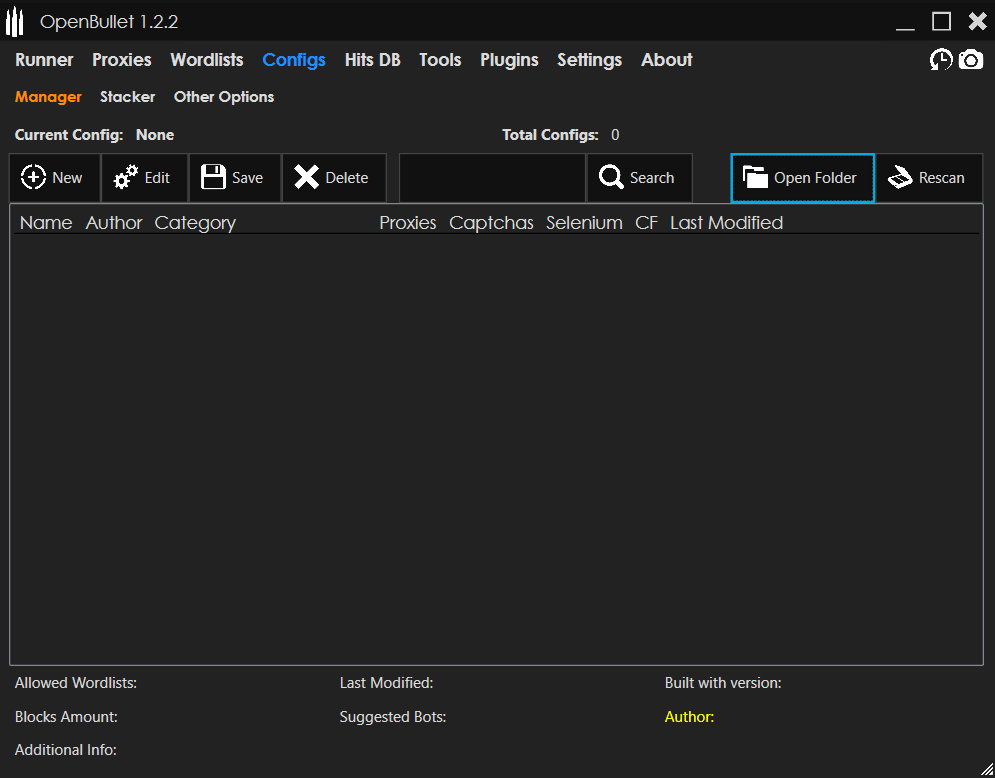
Task: Click the Total Configs: label
Action: [x=550, y=135]
